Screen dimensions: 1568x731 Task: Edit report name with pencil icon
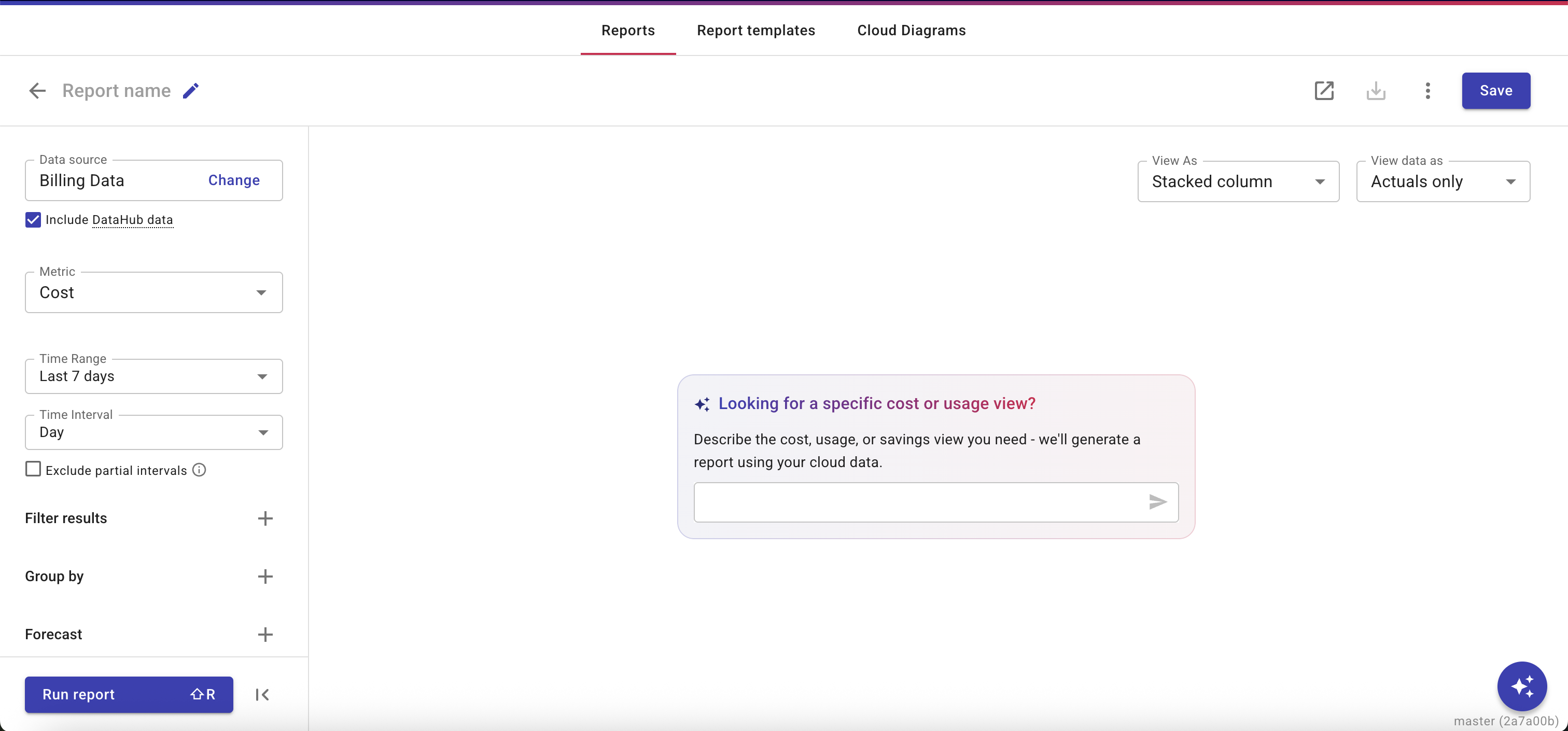191,91
